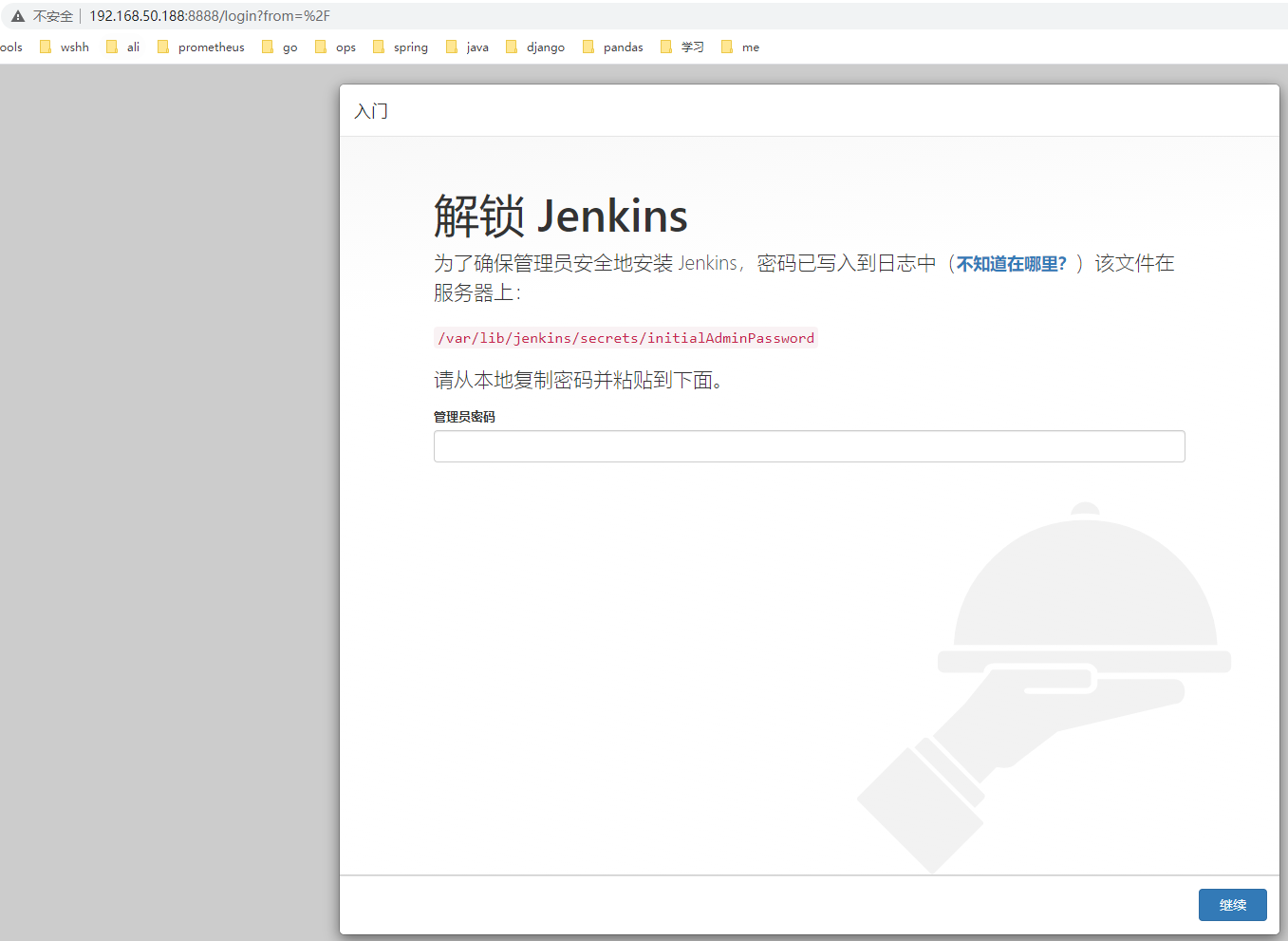Open the django bookmark folder
This screenshot has width=1288, height=941.
pos(535,47)
